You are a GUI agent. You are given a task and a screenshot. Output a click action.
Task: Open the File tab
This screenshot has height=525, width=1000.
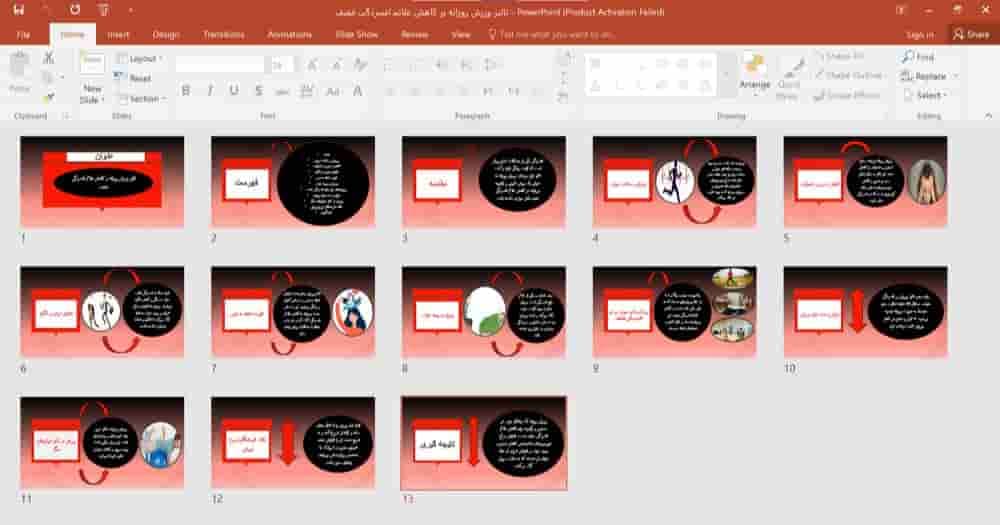24,34
